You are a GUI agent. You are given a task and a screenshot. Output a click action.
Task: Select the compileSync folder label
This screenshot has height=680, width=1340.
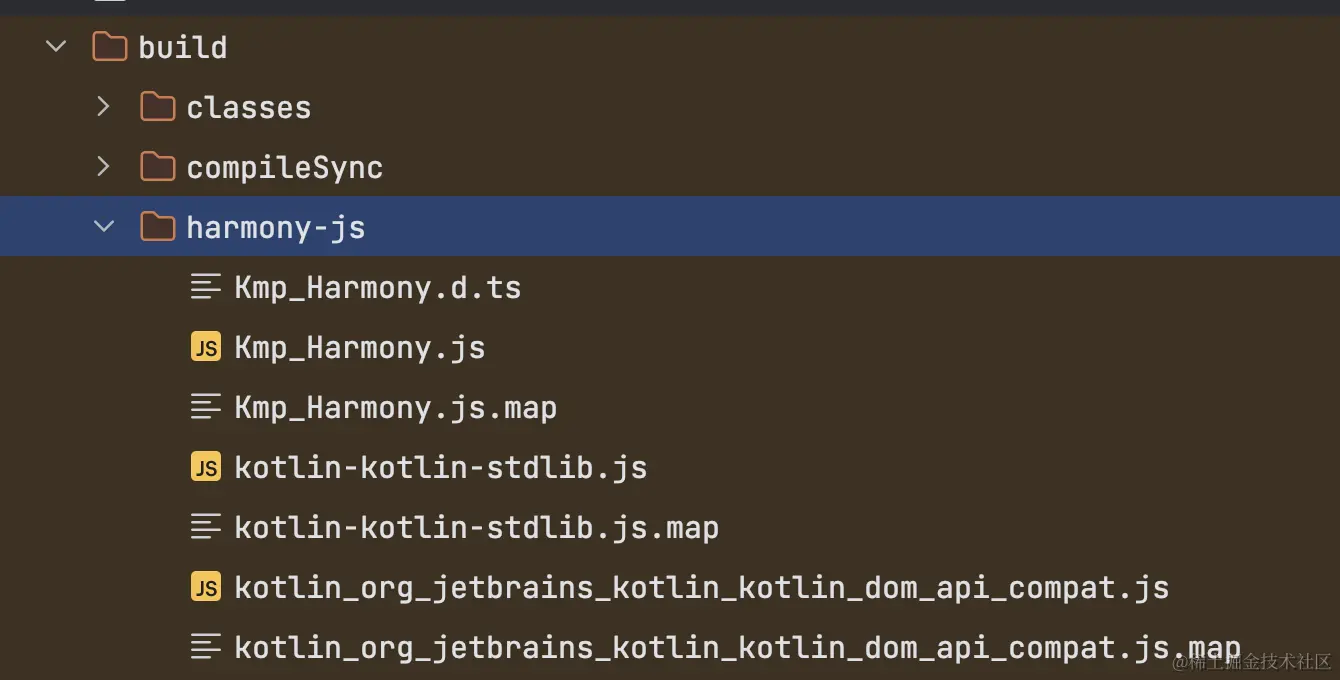(x=285, y=167)
